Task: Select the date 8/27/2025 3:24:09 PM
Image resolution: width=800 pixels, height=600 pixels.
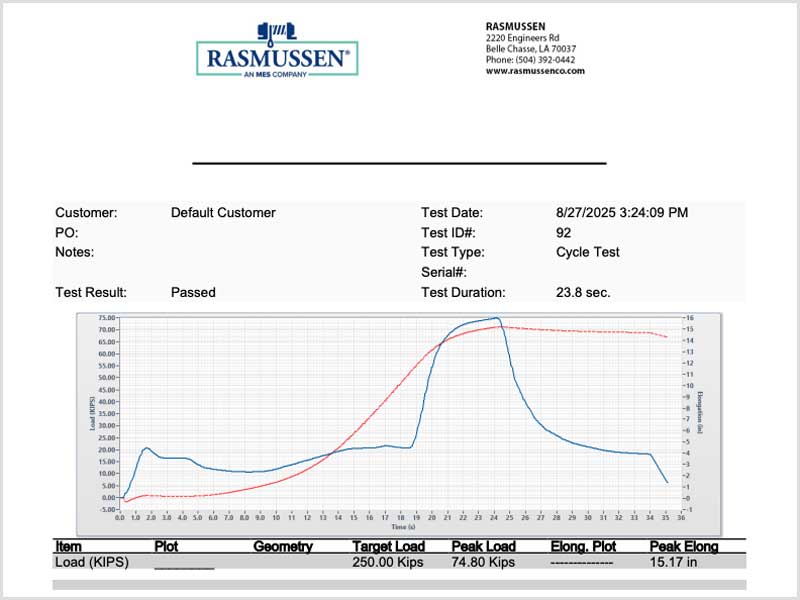Action: point(622,213)
